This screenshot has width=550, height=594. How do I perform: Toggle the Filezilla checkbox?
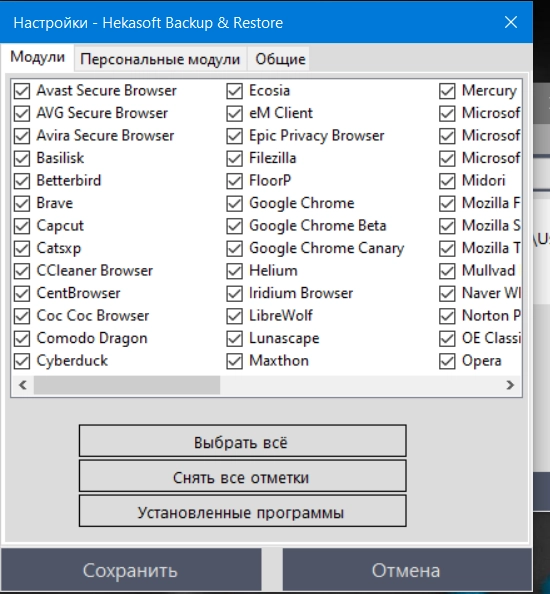click(234, 158)
